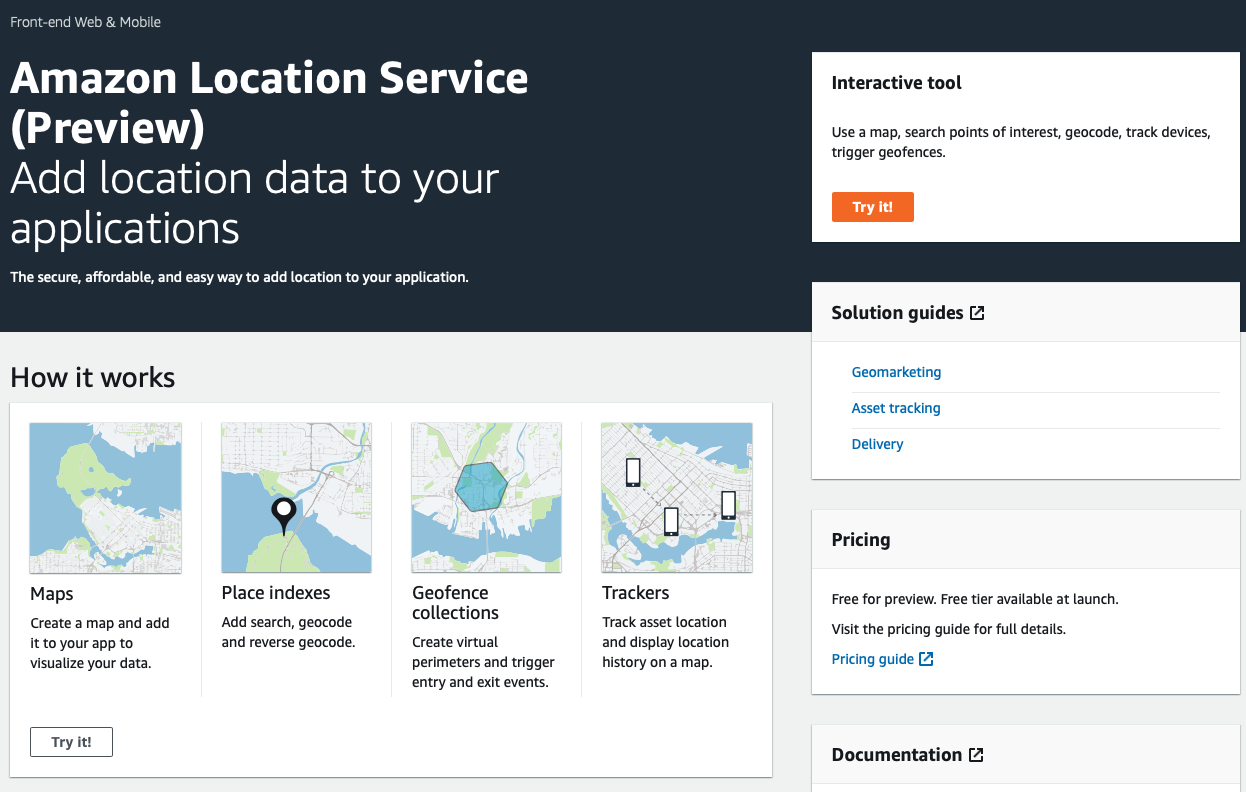Screen dimensions: 1246x792
Task: Click the How it works heading
Action: (92, 377)
